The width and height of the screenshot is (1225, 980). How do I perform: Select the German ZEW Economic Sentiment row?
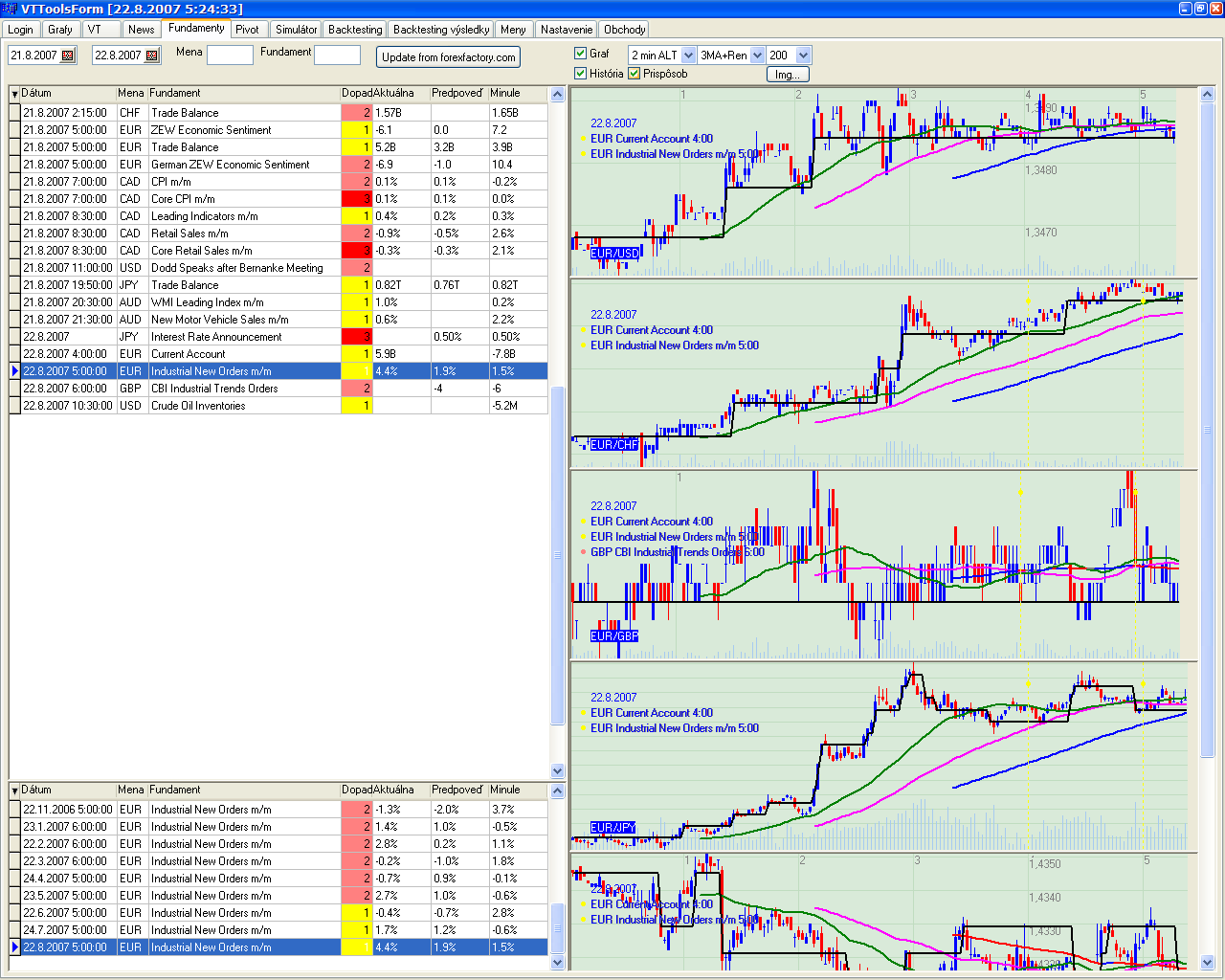click(278, 165)
